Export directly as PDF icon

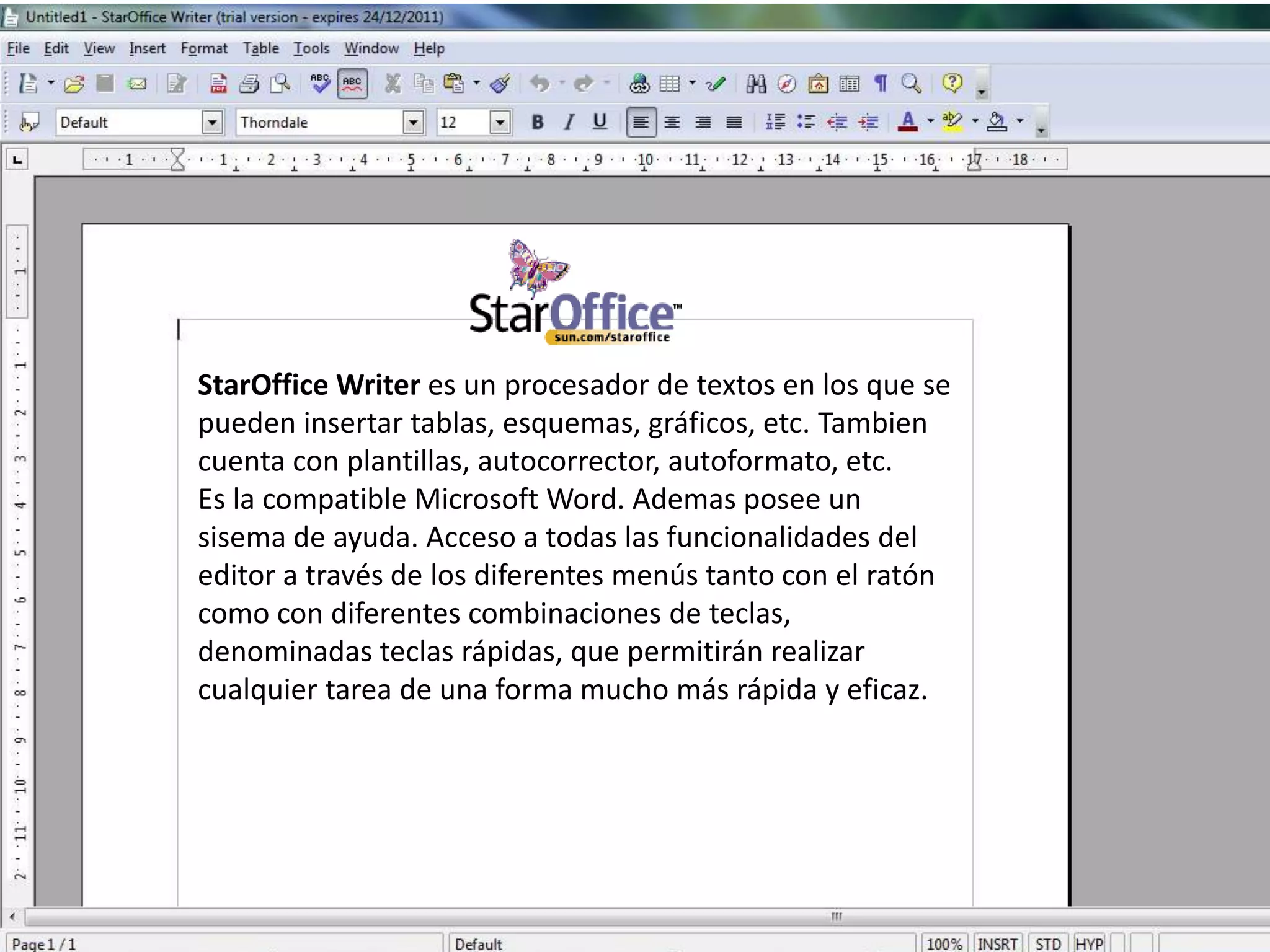coord(218,83)
